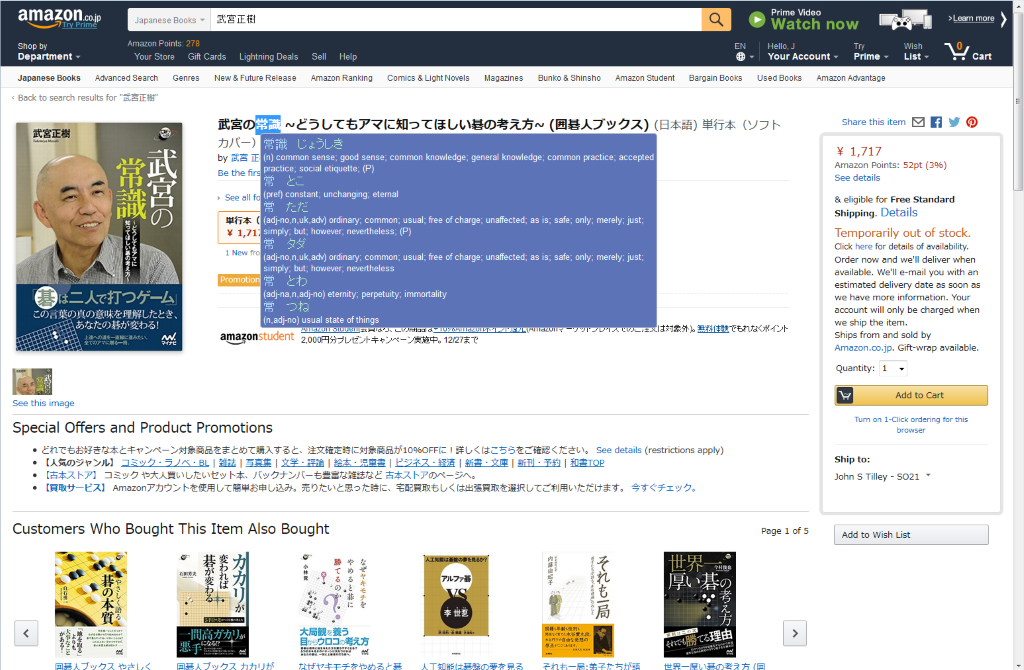The width and height of the screenshot is (1024, 670).
Task: Open the Japanese Books search category dropdown
Action: [x=166, y=19]
